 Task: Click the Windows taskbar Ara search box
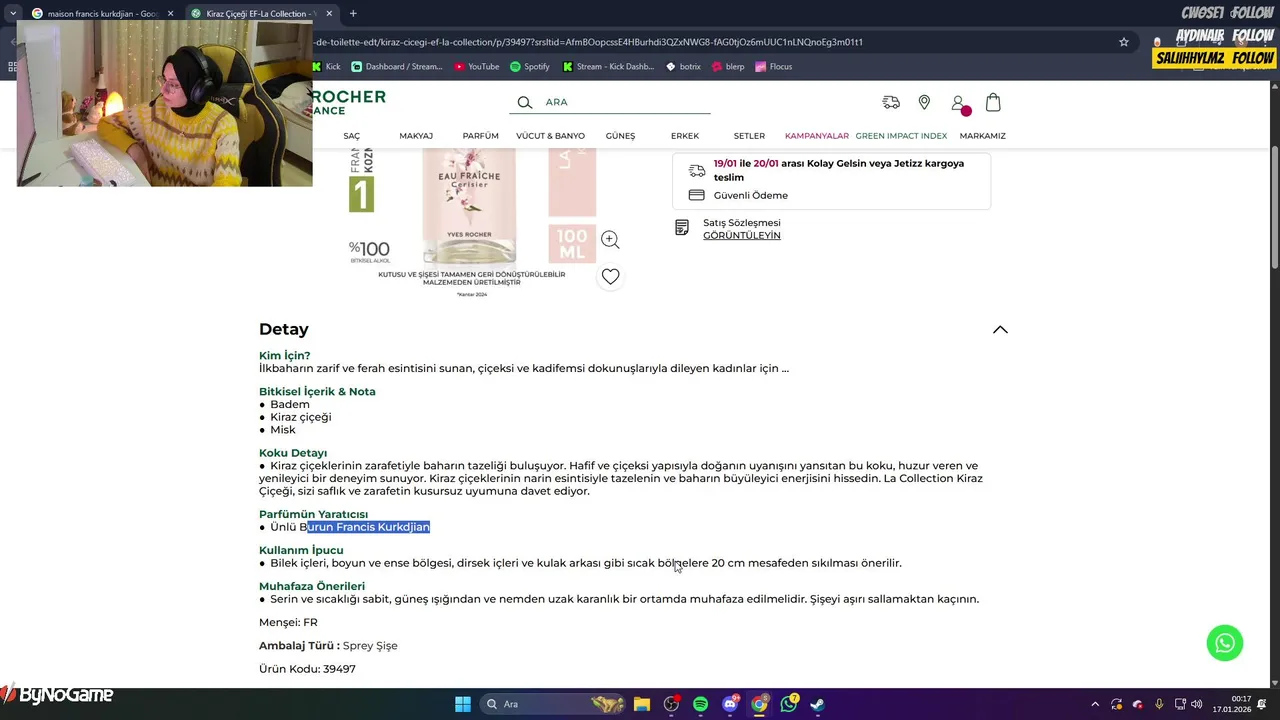(553, 704)
